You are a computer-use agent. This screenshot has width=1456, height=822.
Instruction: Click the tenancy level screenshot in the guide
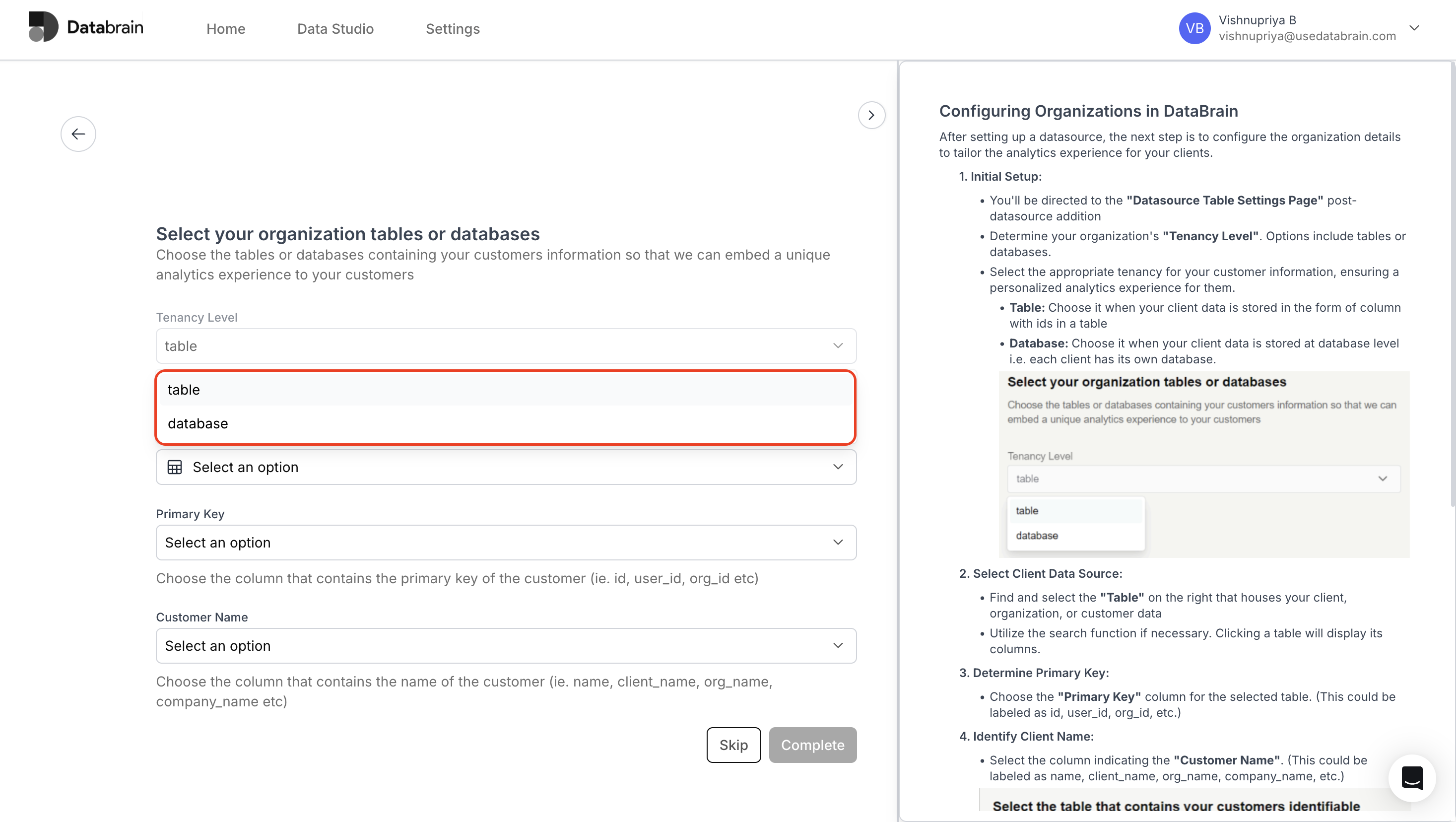point(1203,464)
